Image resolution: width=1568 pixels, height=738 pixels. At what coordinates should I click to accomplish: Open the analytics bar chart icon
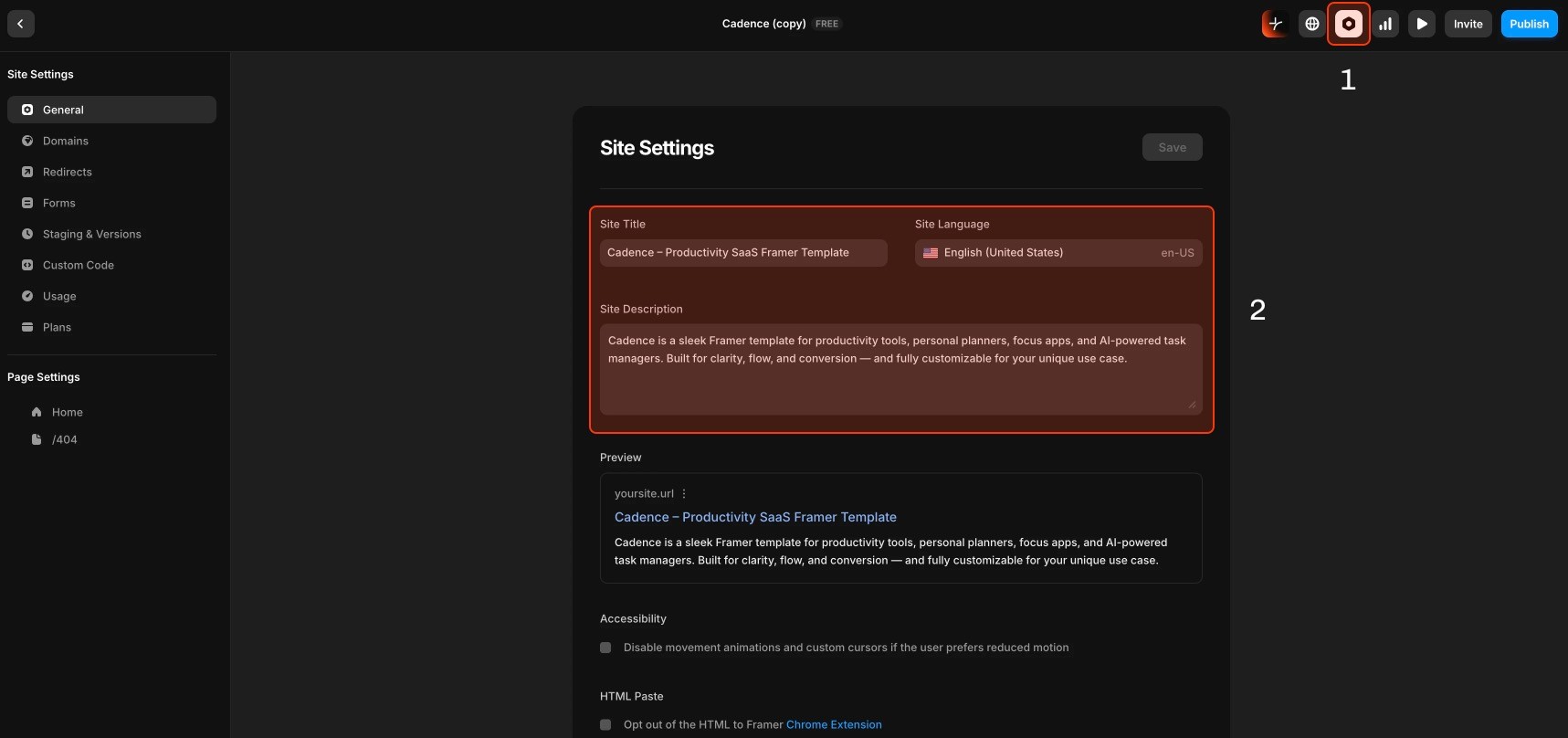point(1385,24)
